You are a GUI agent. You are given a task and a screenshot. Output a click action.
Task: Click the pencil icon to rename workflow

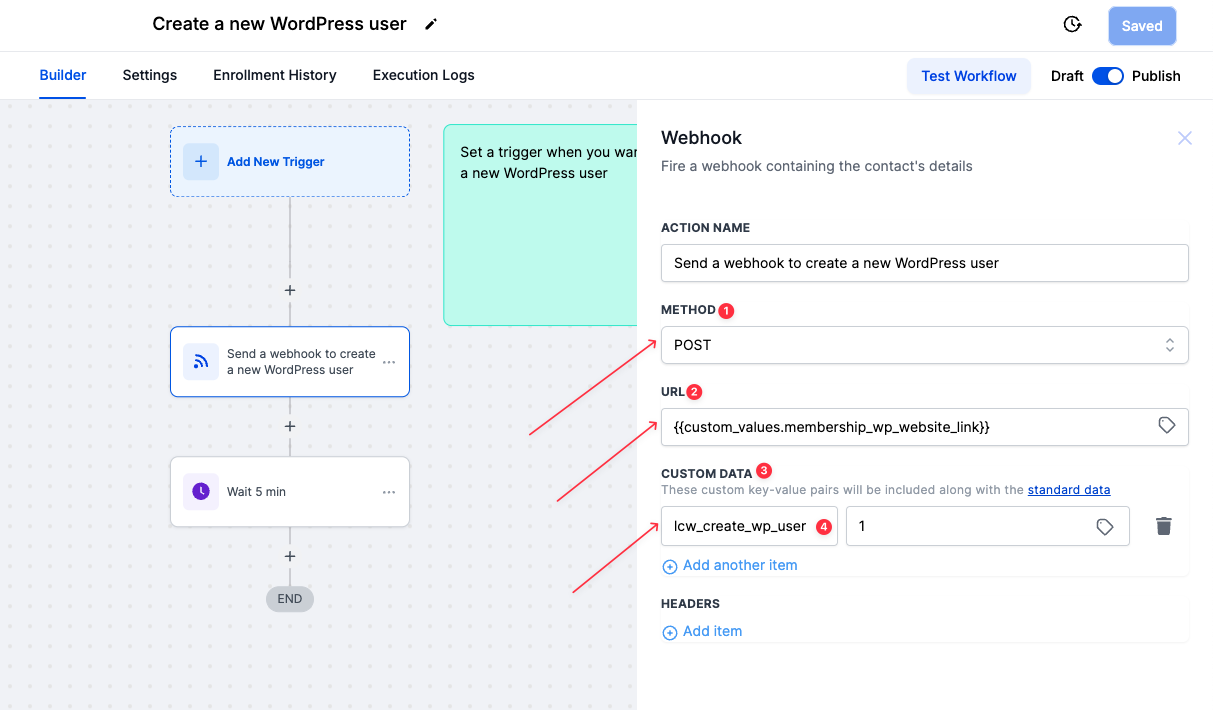[x=431, y=25]
